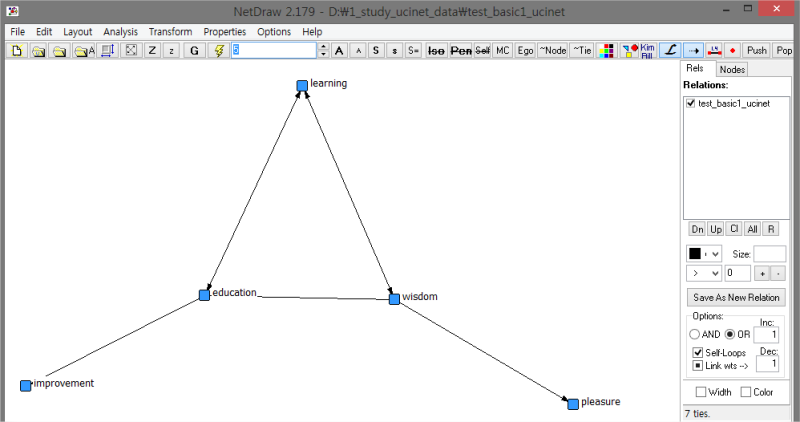Click the large Z zoom-in button
The image size is (800, 422).
pyautogui.click(x=152, y=51)
